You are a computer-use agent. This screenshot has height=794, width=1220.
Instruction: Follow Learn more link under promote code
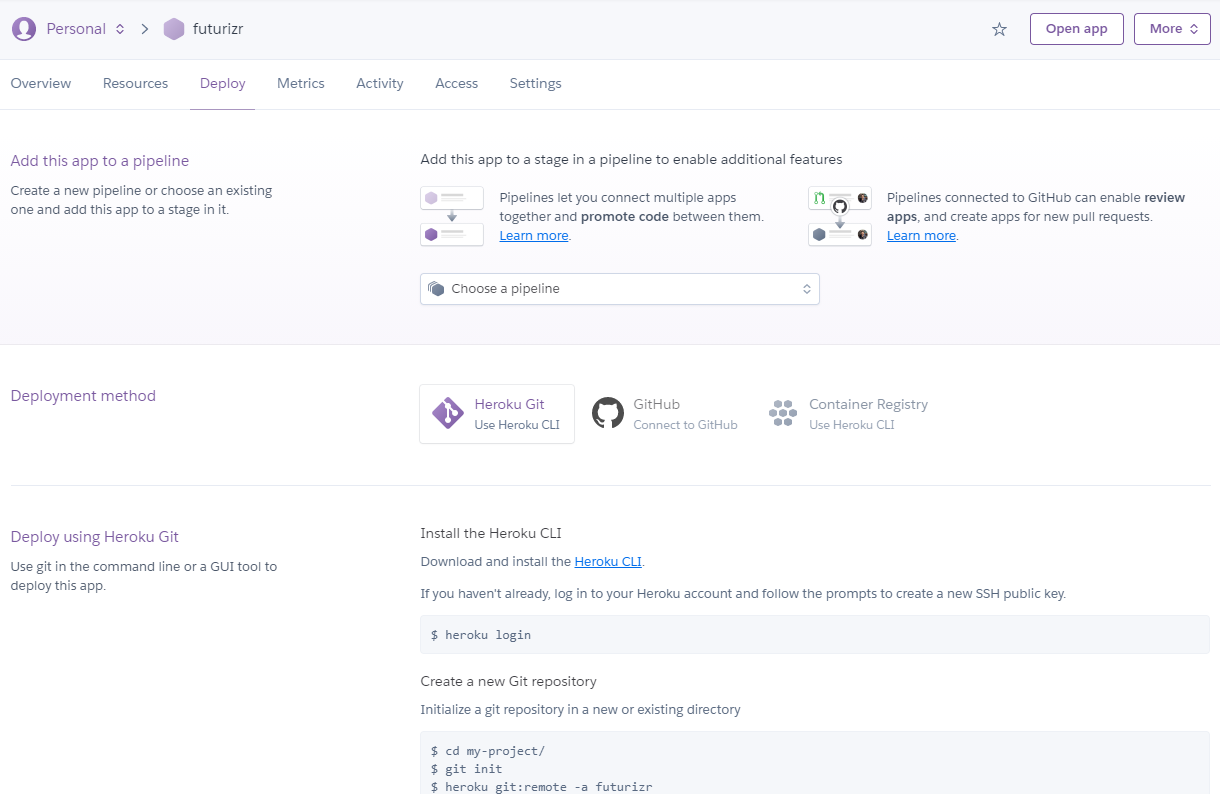pyautogui.click(x=534, y=236)
